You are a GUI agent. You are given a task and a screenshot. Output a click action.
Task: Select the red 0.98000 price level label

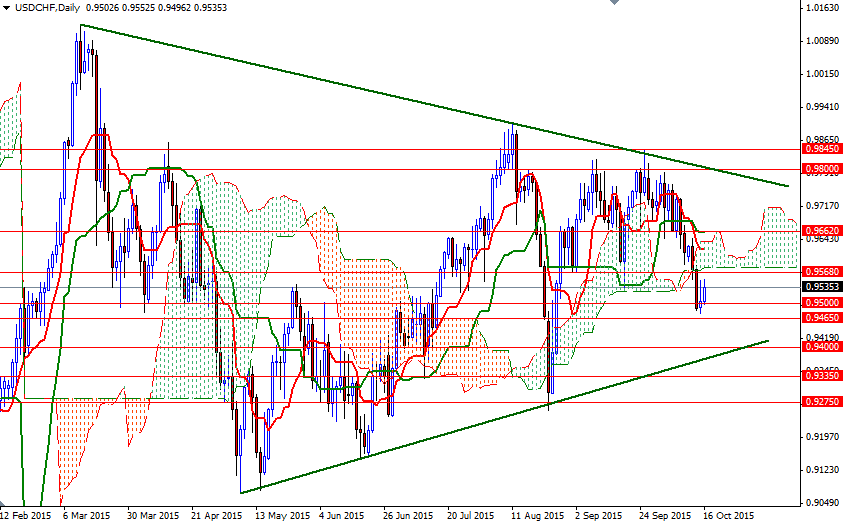coord(821,169)
